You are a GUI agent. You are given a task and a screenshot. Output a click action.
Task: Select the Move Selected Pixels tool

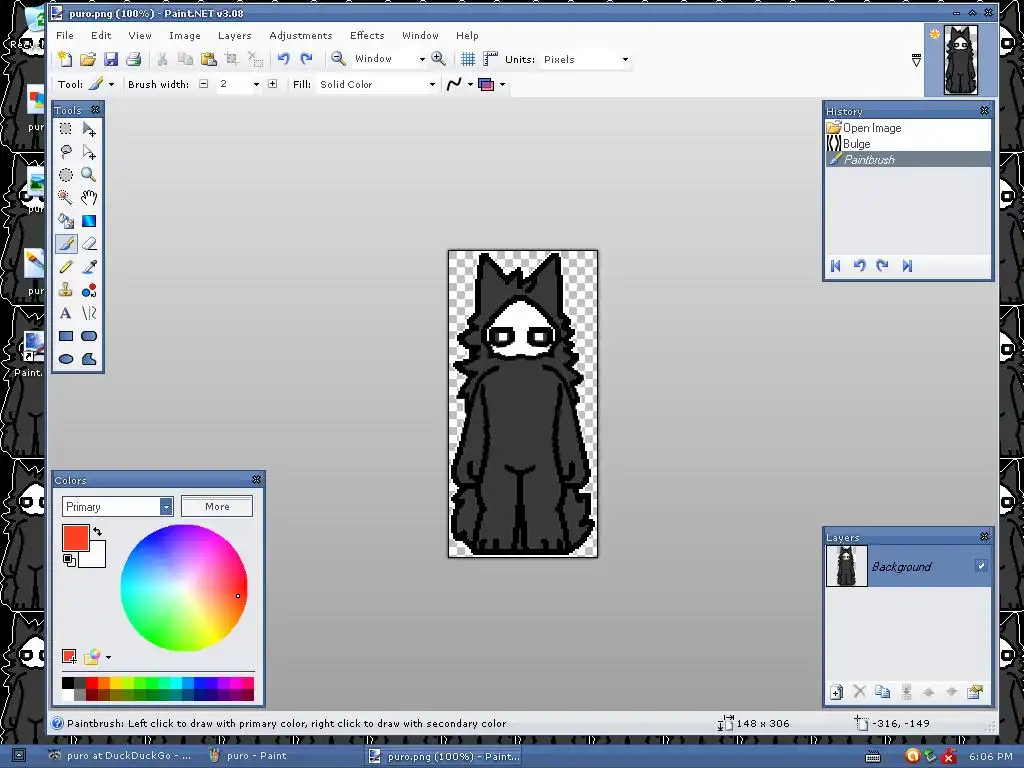coord(89,129)
